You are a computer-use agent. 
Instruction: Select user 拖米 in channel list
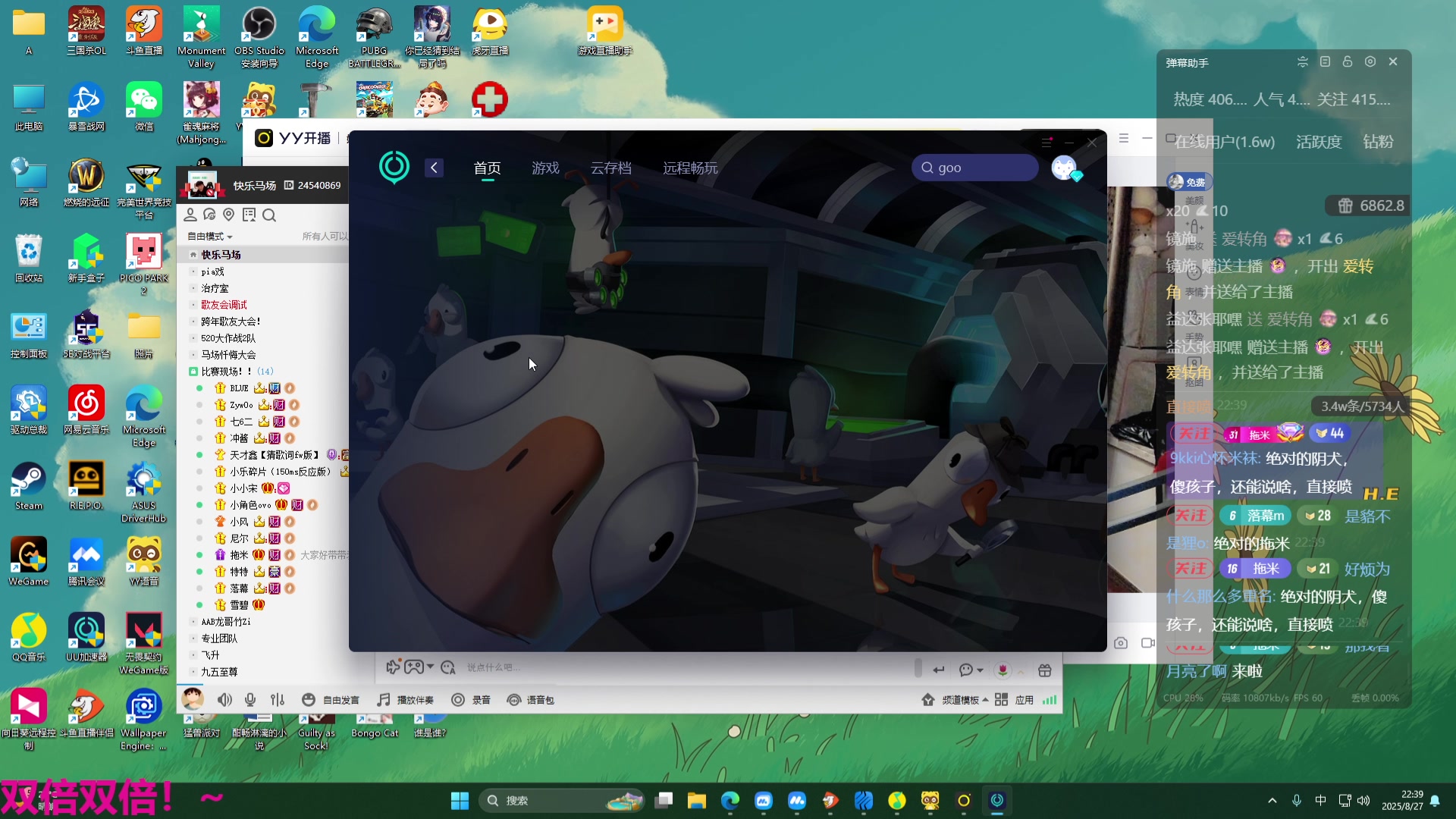[x=239, y=555]
